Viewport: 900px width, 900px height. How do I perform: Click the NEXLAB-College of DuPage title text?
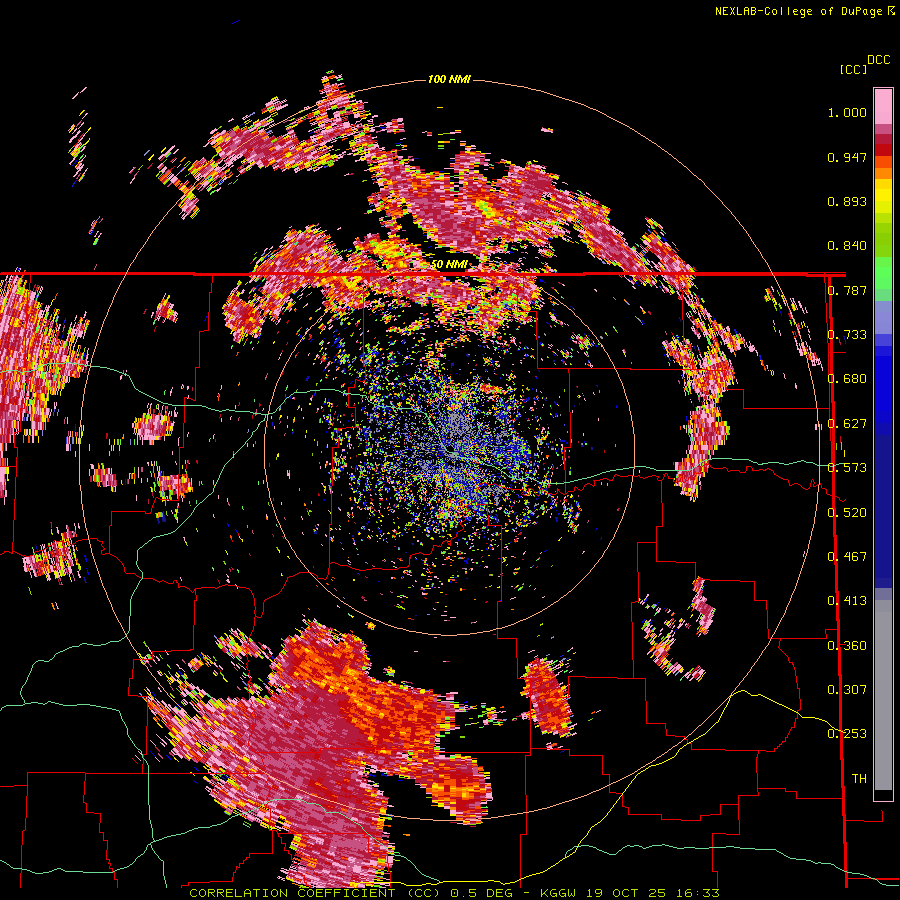pos(798,11)
